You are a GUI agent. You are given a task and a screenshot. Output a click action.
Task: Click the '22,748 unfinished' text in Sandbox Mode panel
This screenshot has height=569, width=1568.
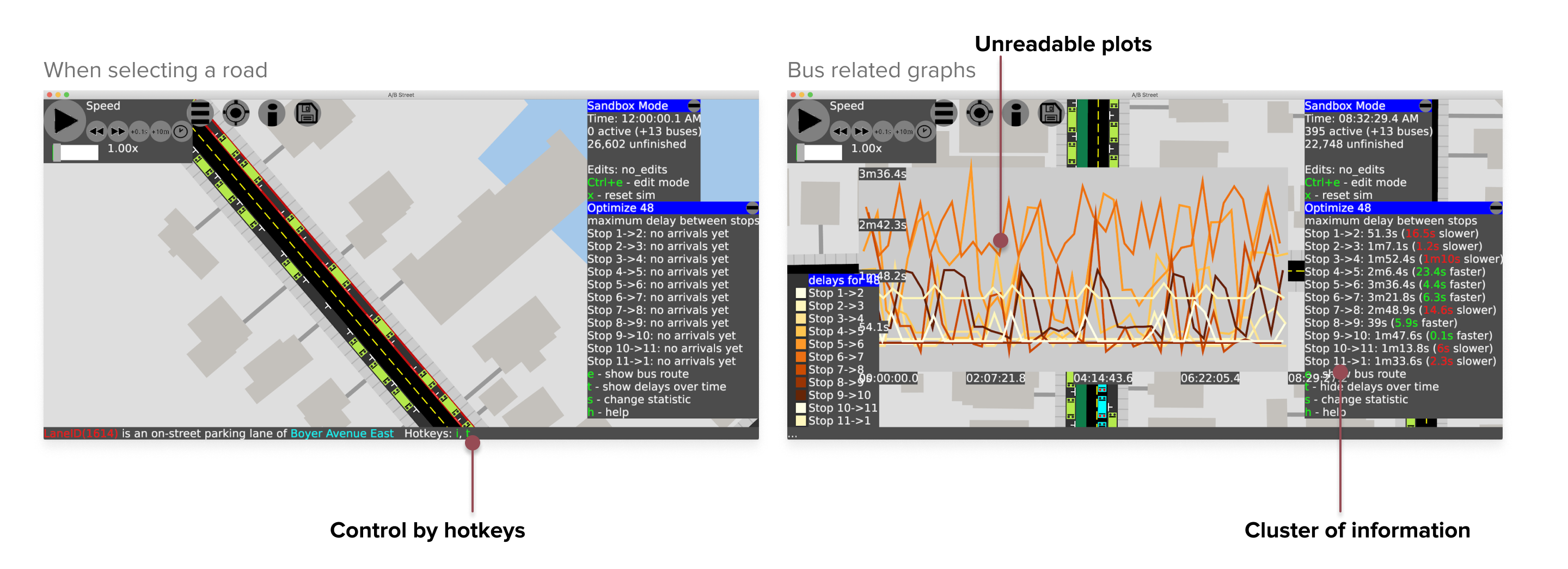[1353, 144]
